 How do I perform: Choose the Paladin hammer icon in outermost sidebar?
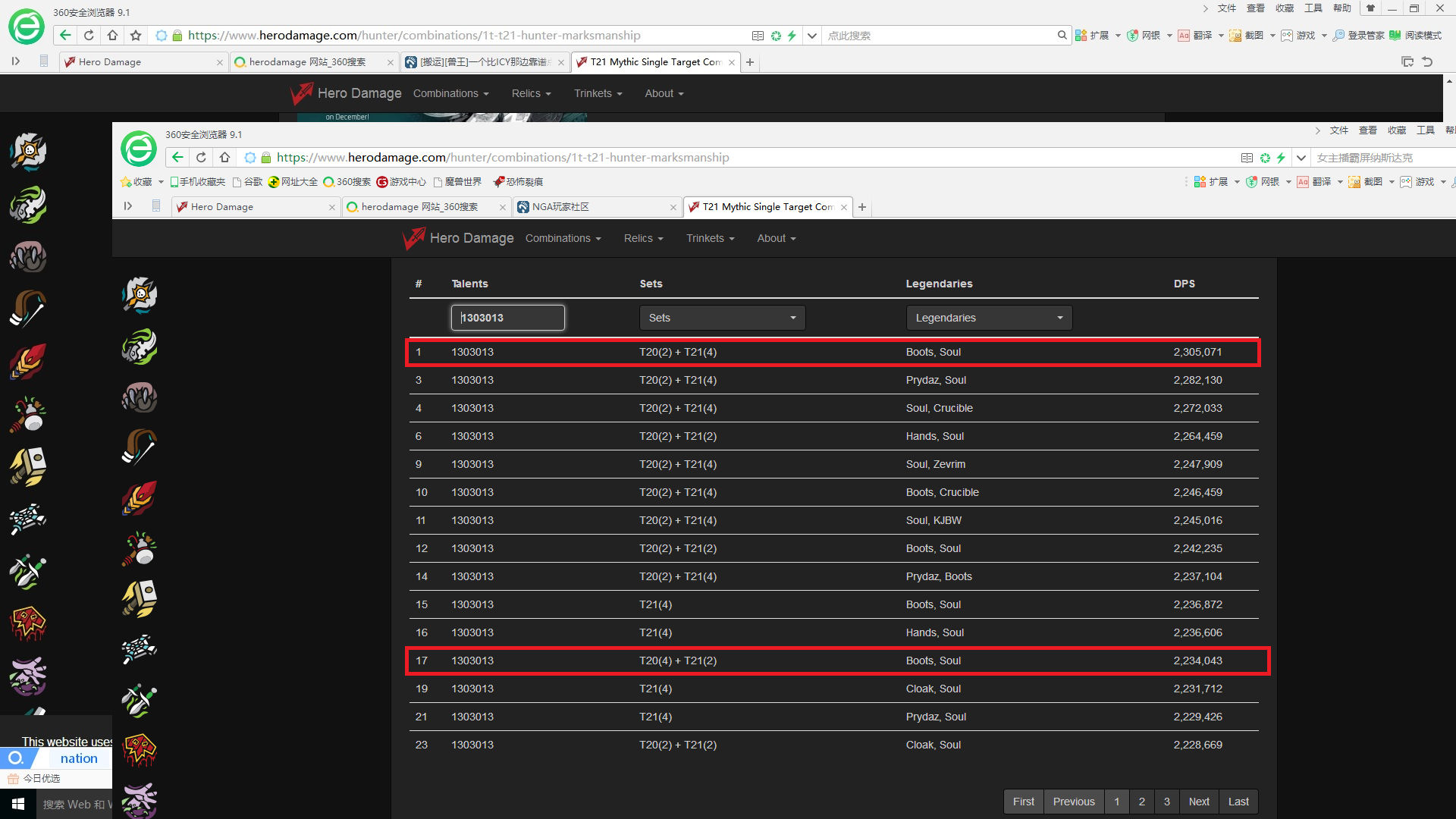tap(28, 466)
